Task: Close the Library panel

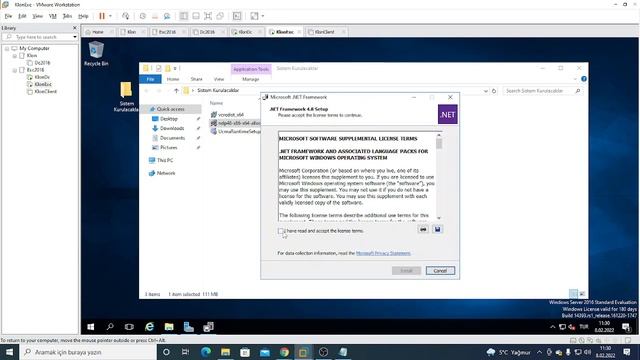Action: coord(75,28)
